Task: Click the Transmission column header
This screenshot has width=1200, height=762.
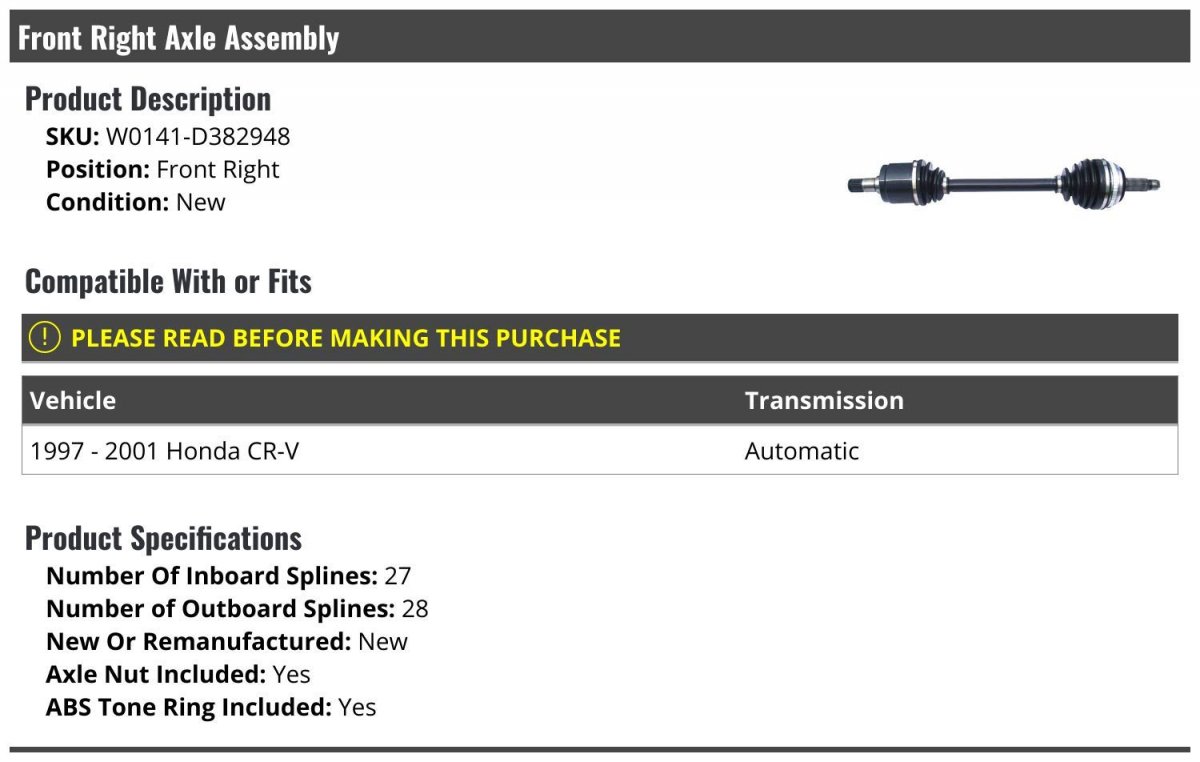Action: (x=824, y=400)
